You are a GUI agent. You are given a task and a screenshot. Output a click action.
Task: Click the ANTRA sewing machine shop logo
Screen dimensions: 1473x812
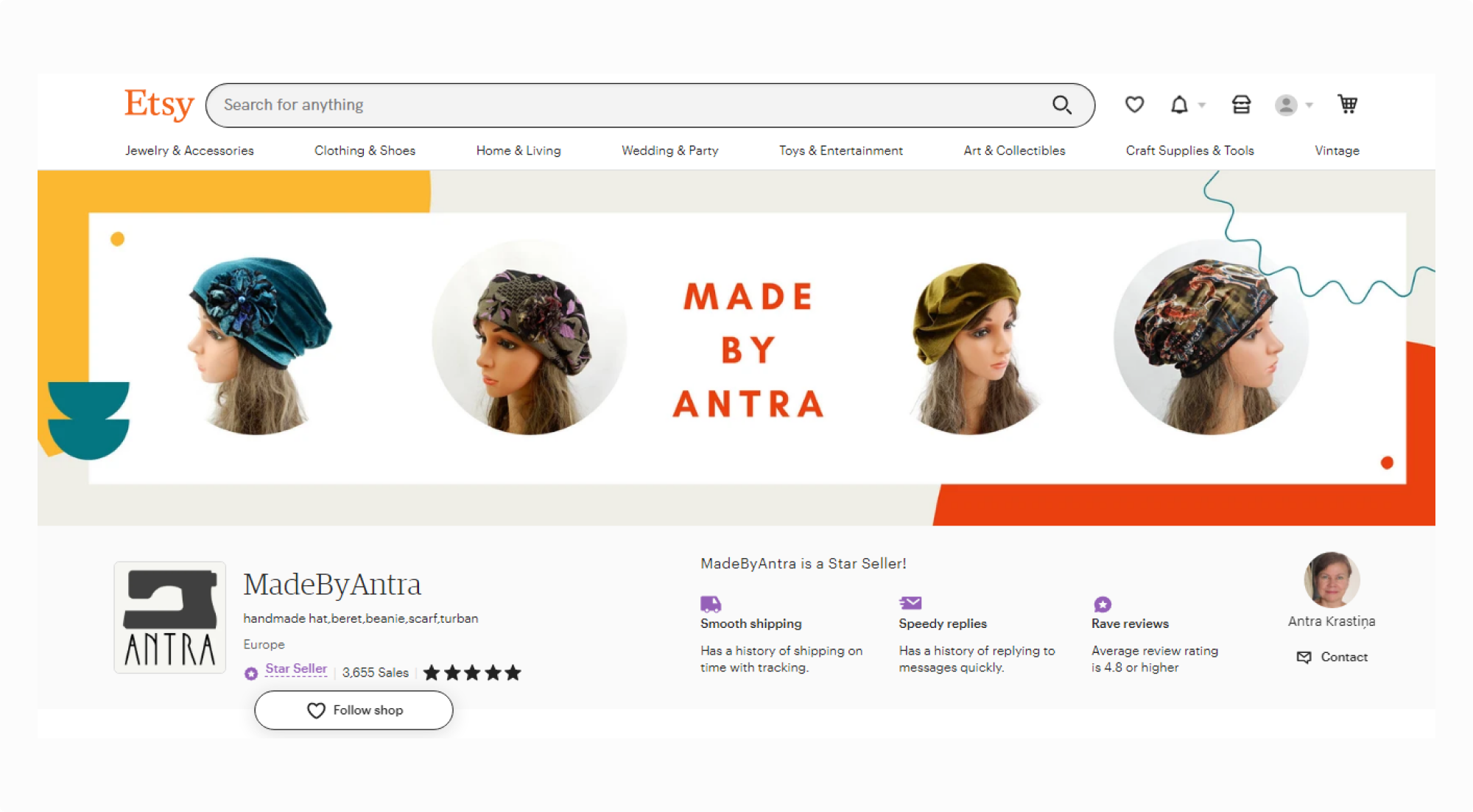point(169,618)
